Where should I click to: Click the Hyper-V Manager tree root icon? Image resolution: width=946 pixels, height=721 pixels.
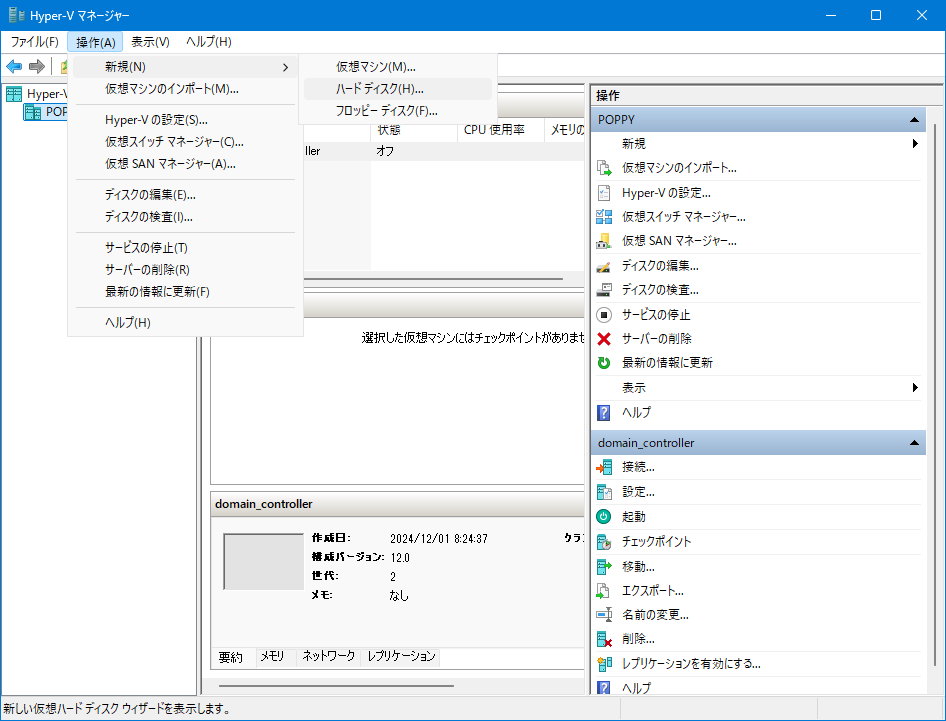14,94
